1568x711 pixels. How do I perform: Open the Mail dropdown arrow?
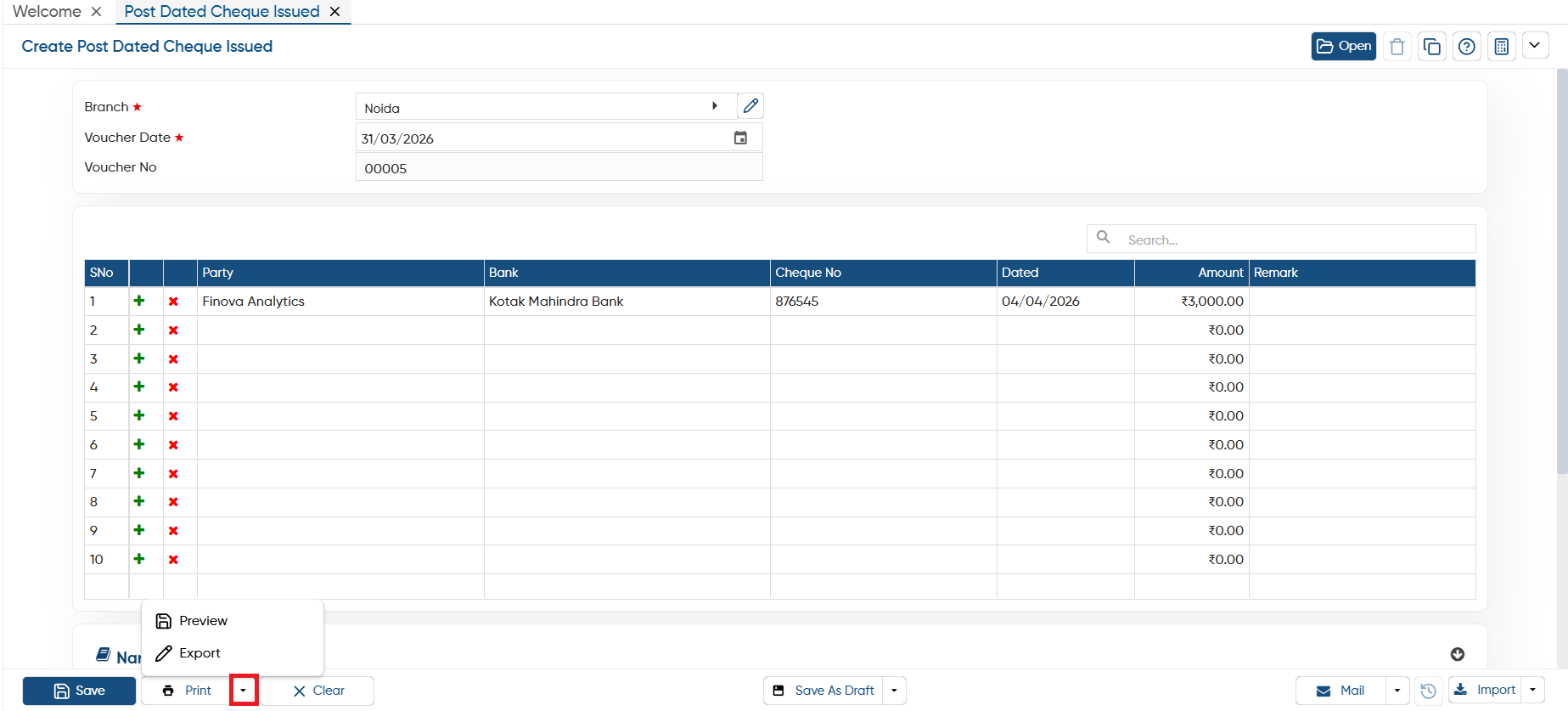tap(1397, 691)
